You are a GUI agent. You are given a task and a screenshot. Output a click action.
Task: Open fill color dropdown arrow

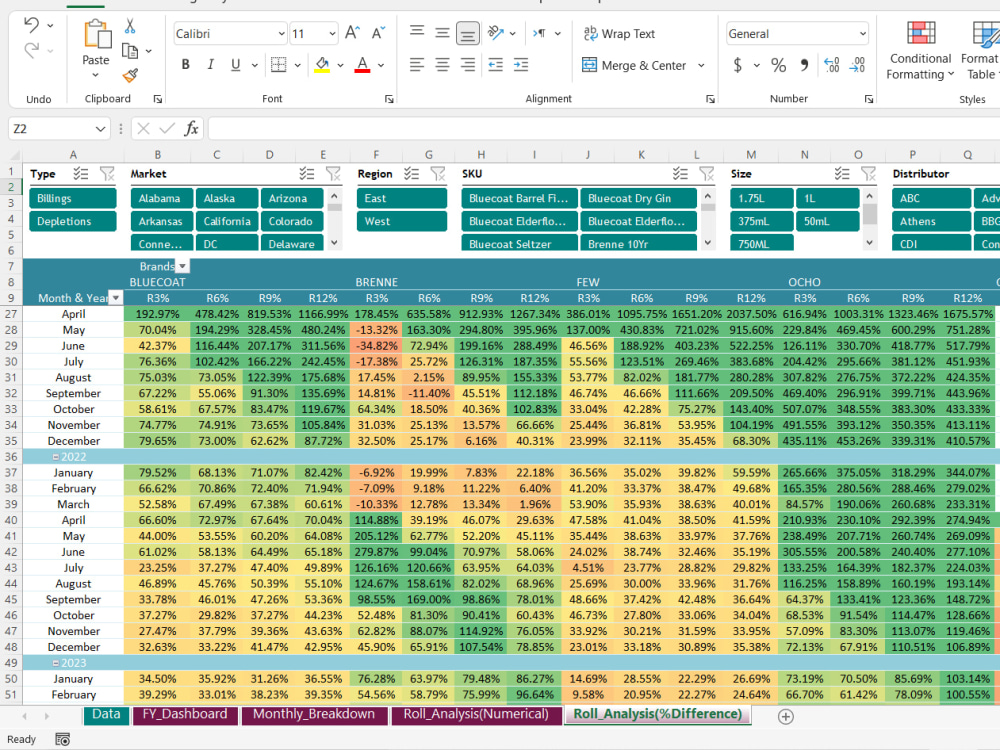(341, 65)
